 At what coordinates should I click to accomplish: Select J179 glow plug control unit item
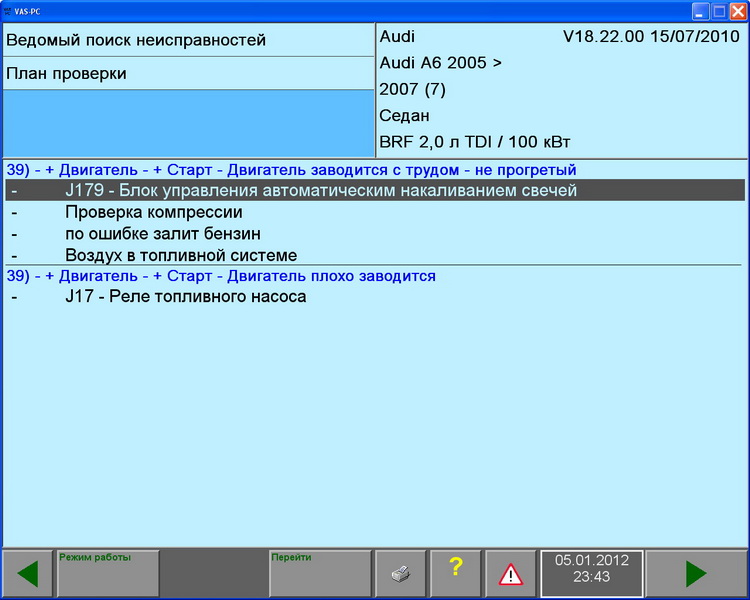click(321, 190)
